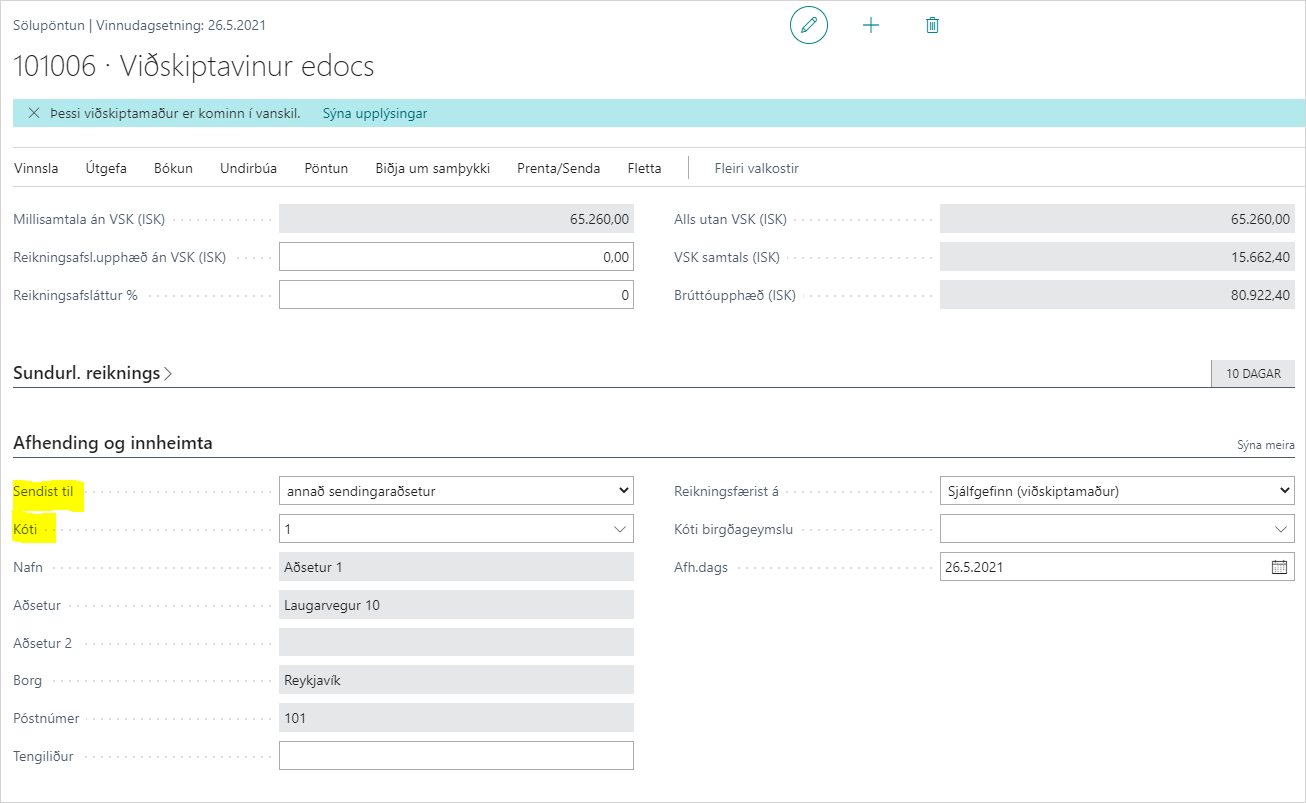
Task: Click the Reikningsafsláttur % input field
Action: pos(456,295)
